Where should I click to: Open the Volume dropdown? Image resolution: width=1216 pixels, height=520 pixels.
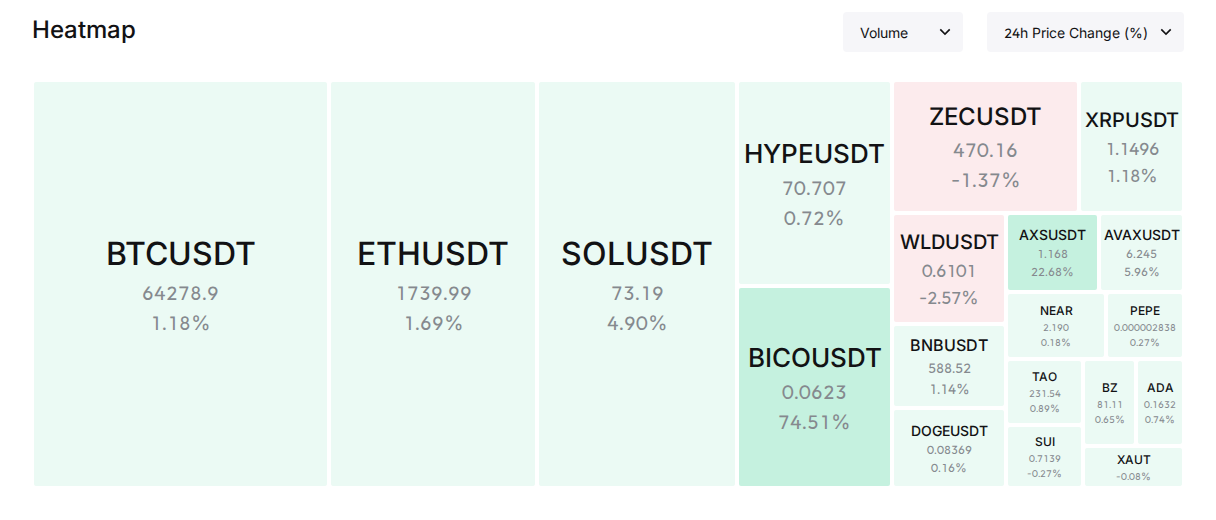[902, 32]
